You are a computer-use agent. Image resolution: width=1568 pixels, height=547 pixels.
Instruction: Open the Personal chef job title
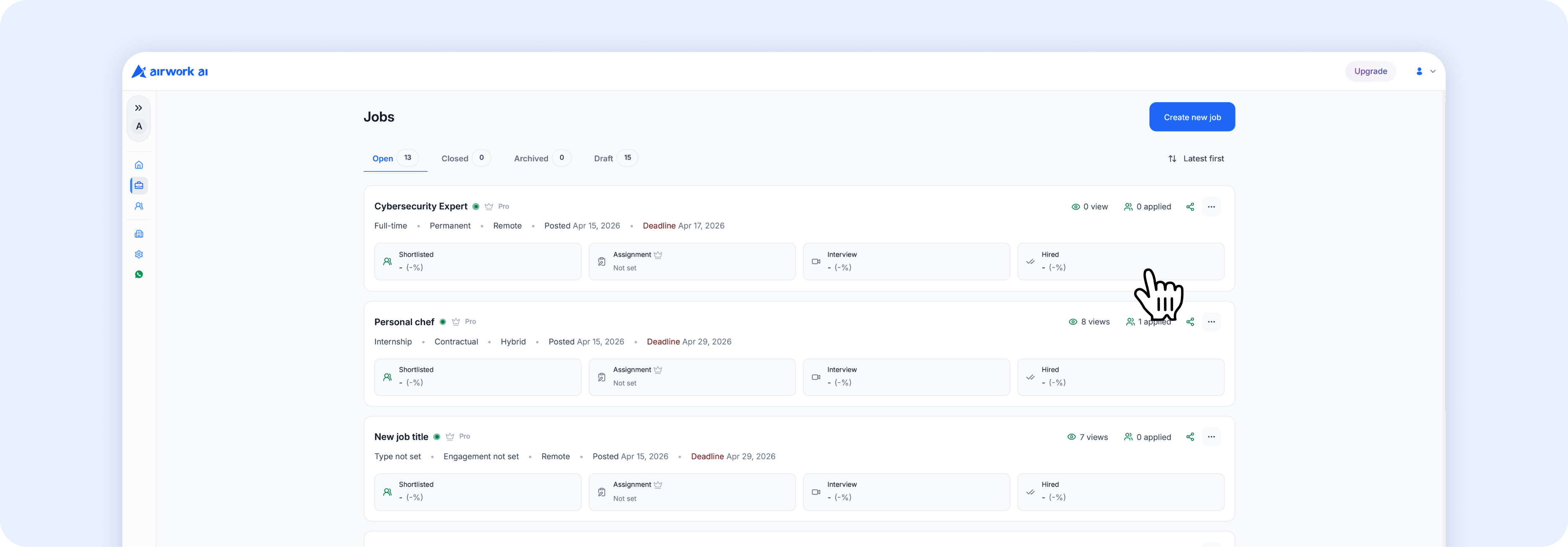(404, 322)
